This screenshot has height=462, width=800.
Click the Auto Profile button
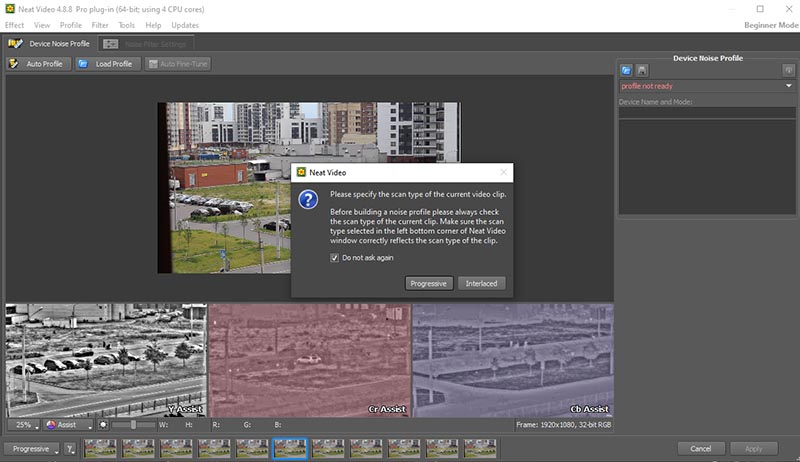coord(38,64)
